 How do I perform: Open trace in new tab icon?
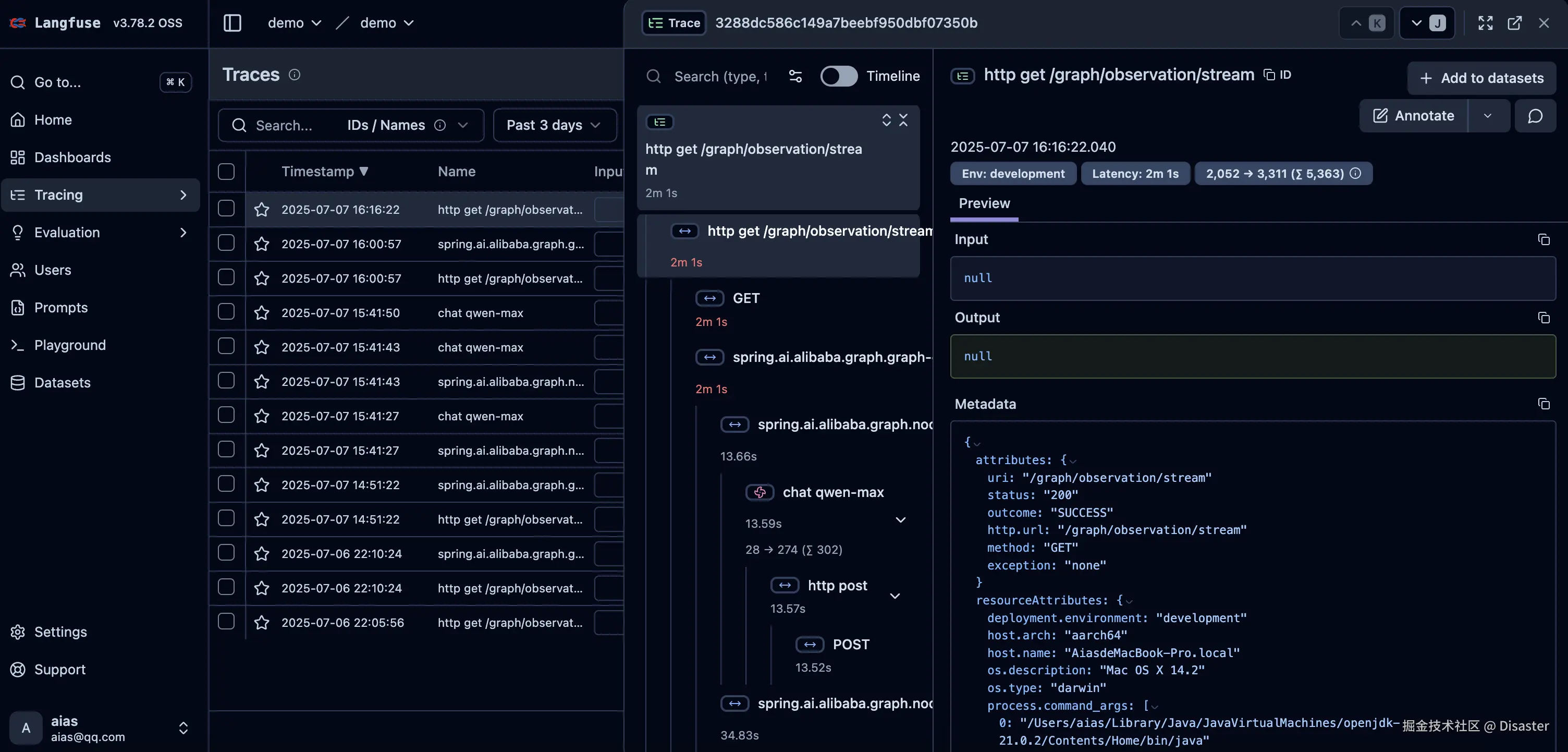coord(1514,23)
